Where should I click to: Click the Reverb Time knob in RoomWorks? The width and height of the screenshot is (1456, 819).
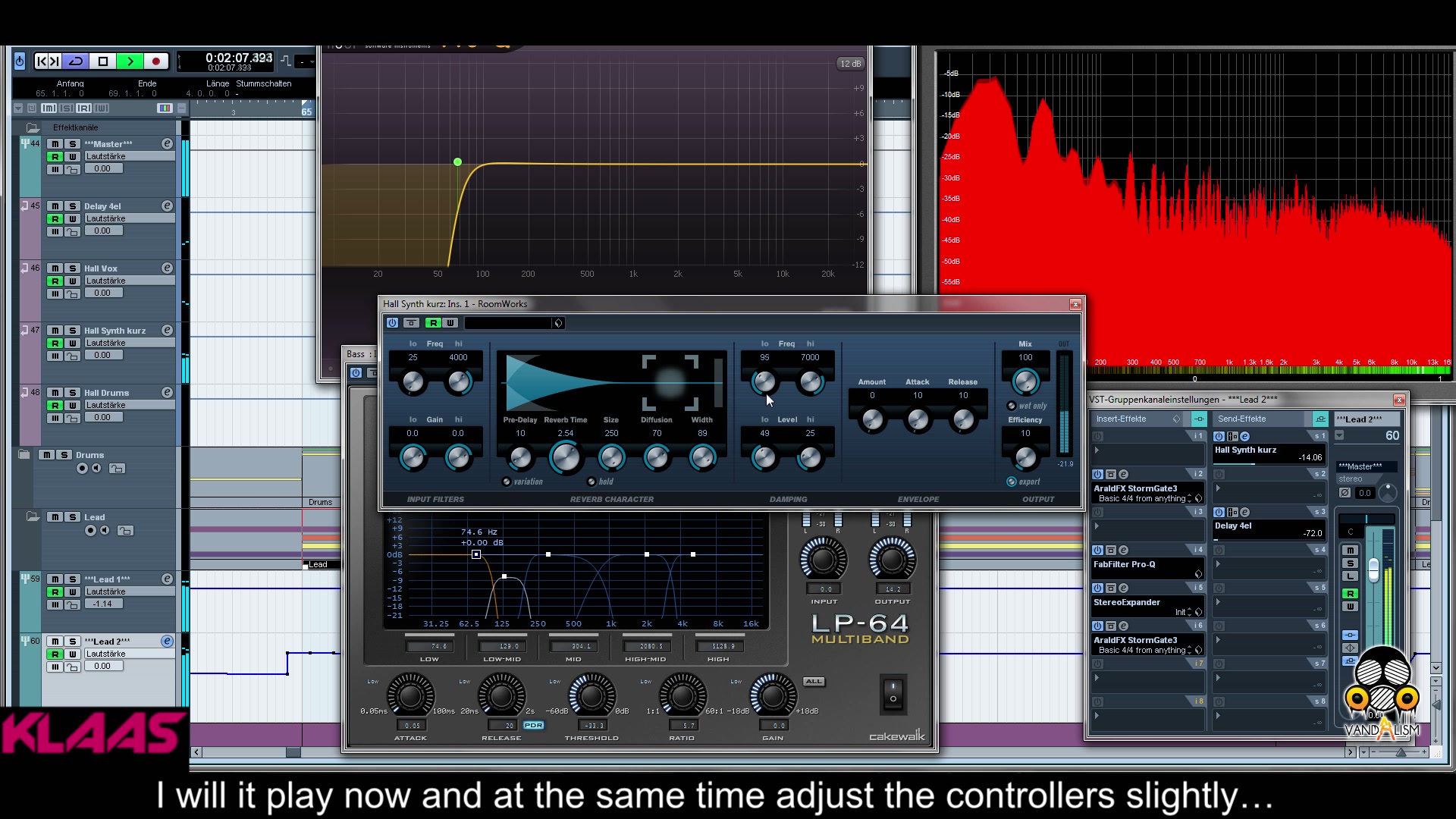coord(566,457)
